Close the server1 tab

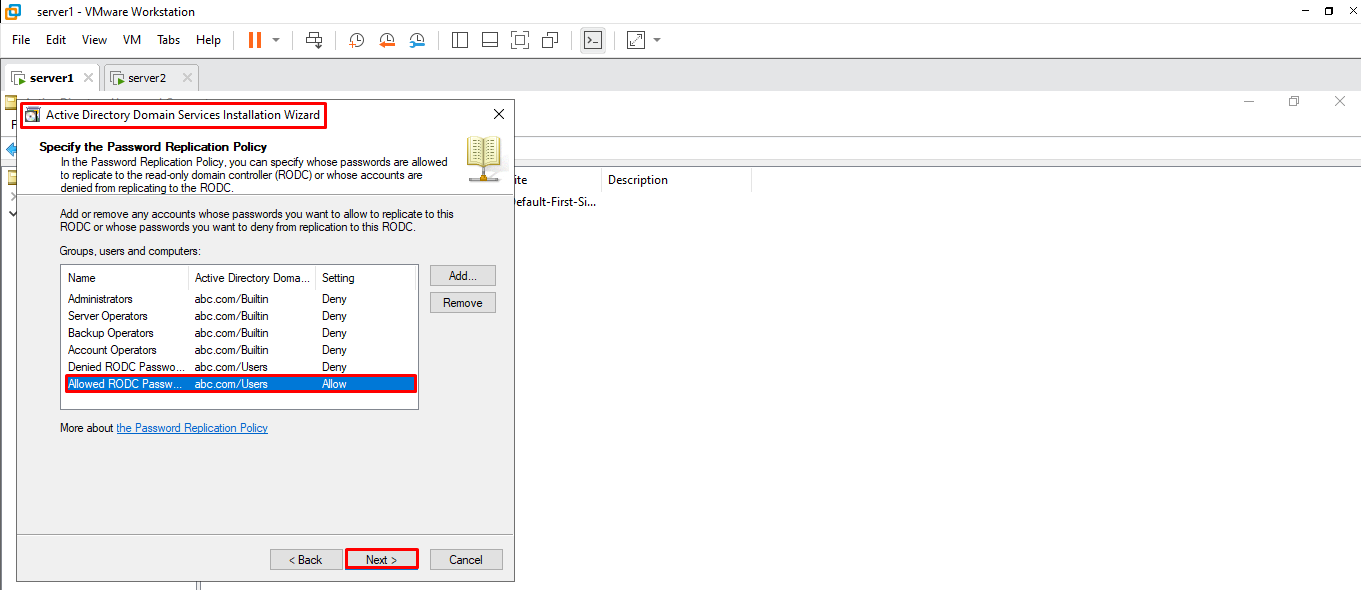coord(88,78)
